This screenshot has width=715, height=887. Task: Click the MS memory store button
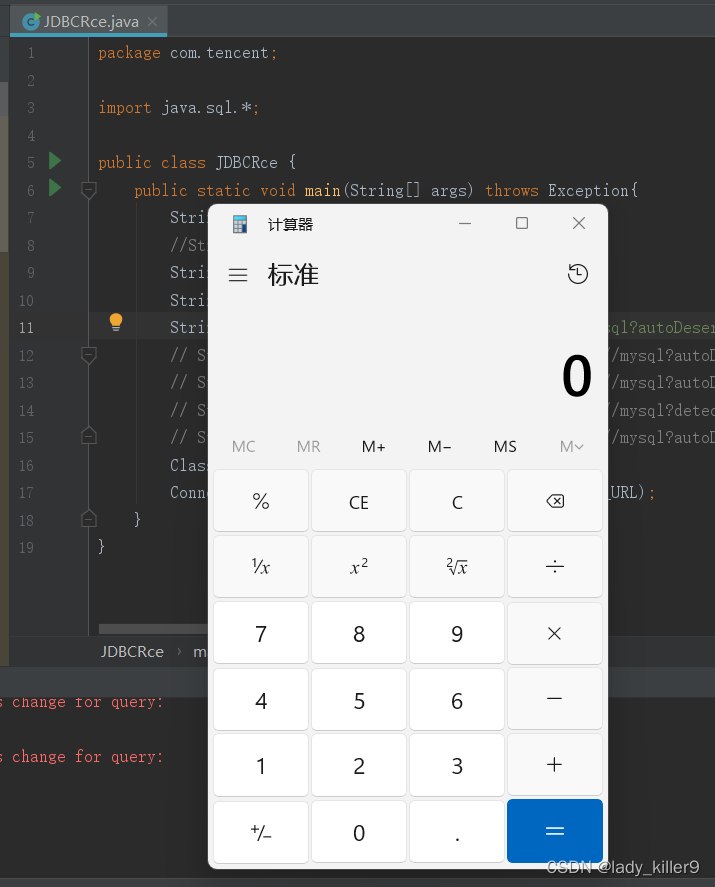click(505, 447)
